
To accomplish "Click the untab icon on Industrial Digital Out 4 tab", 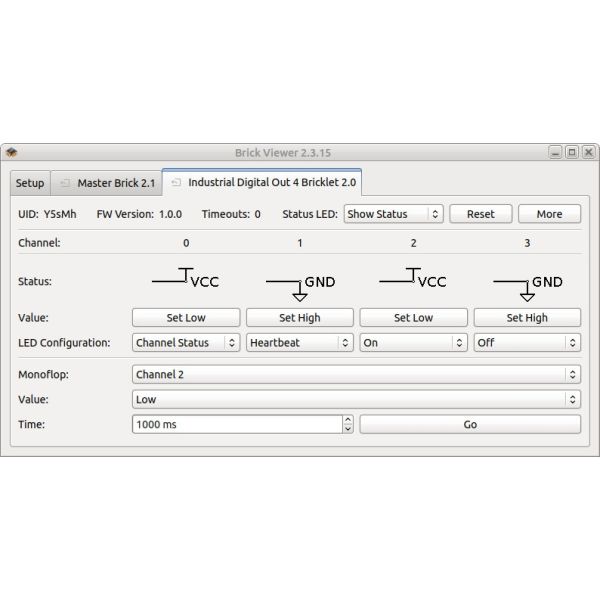I will (176, 182).
